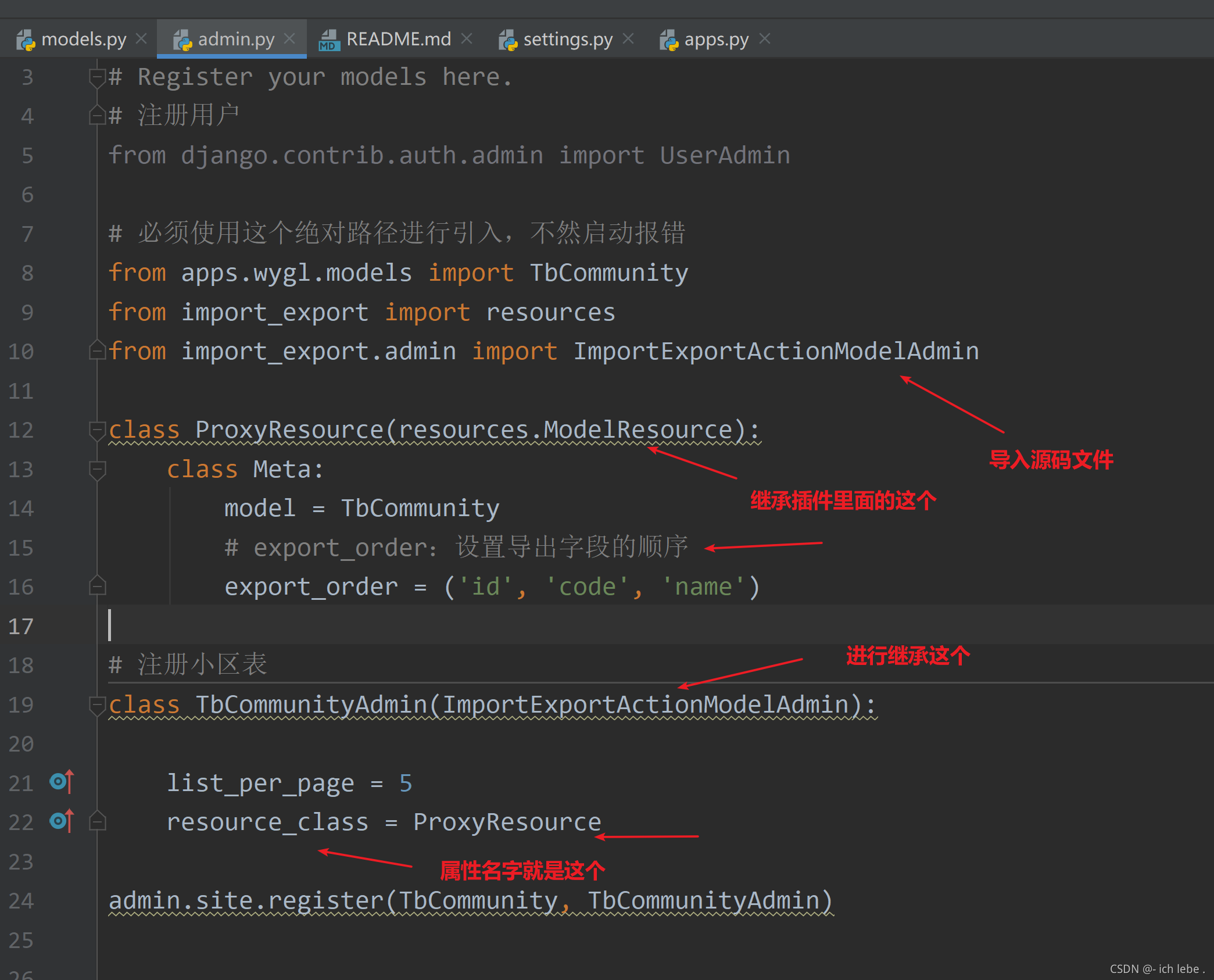Close the README.md editor tab
Screen dimensions: 1214x980
tap(467, 38)
